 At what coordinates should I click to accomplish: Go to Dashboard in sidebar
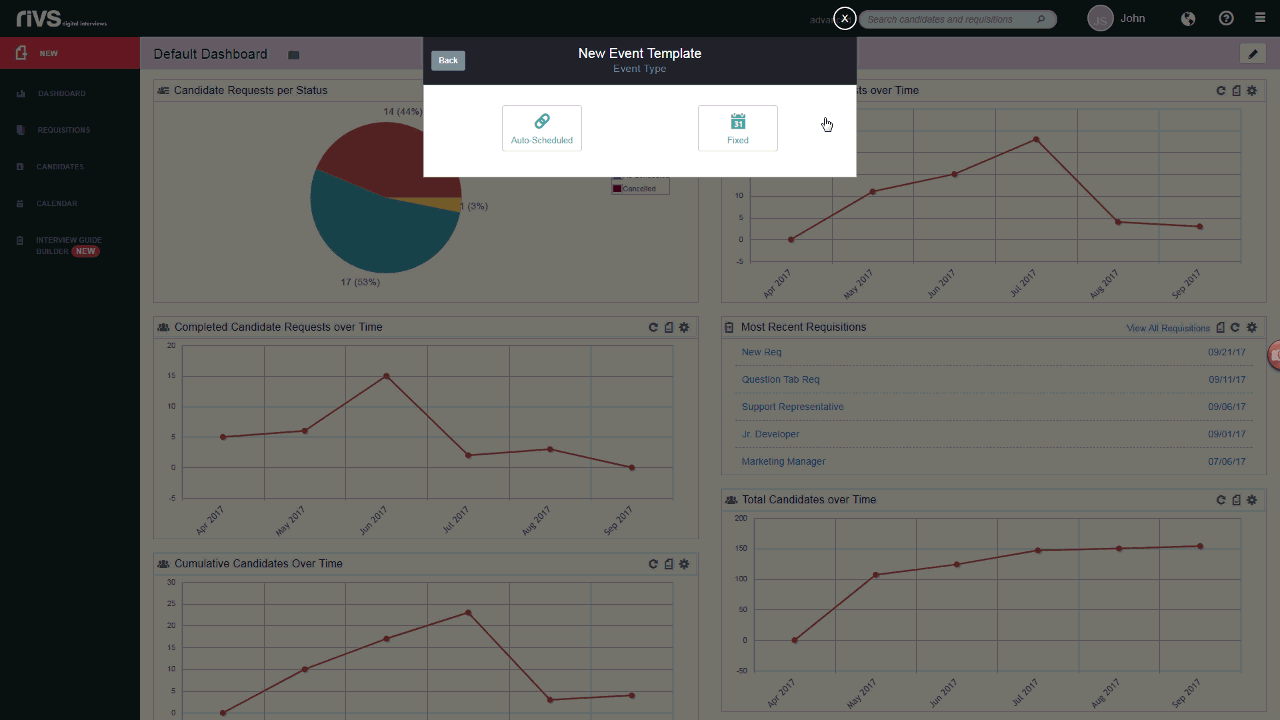point(62,93)
